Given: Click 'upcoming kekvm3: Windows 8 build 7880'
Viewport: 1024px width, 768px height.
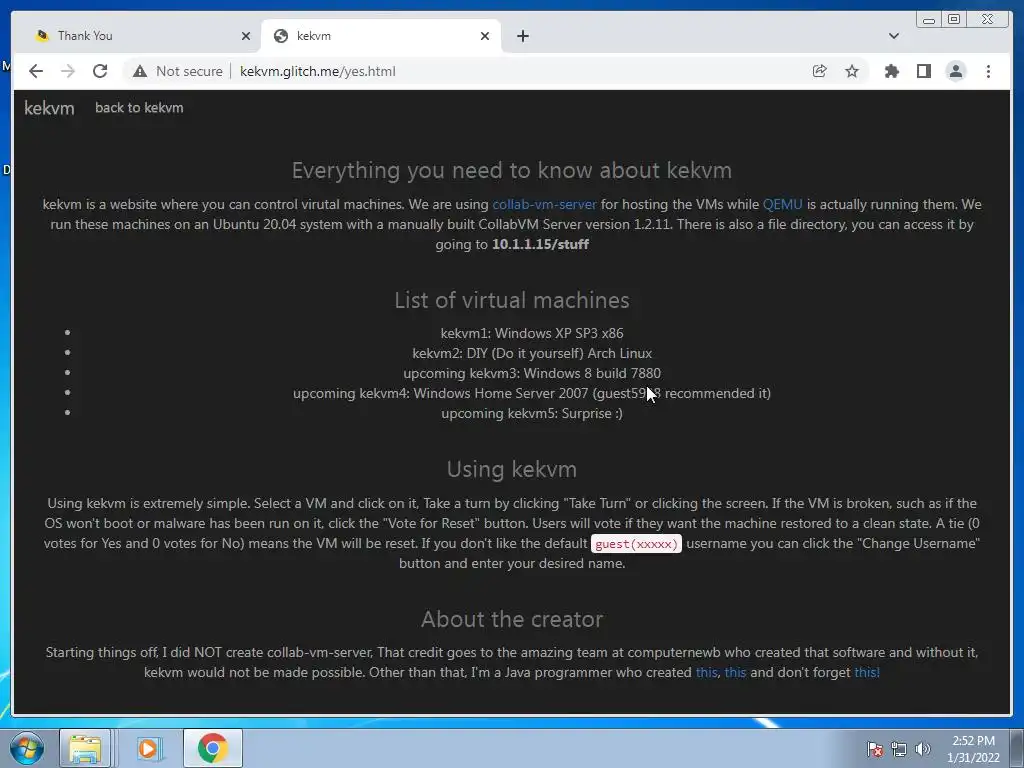Looking at the screenshot, I should pos(532,374).
